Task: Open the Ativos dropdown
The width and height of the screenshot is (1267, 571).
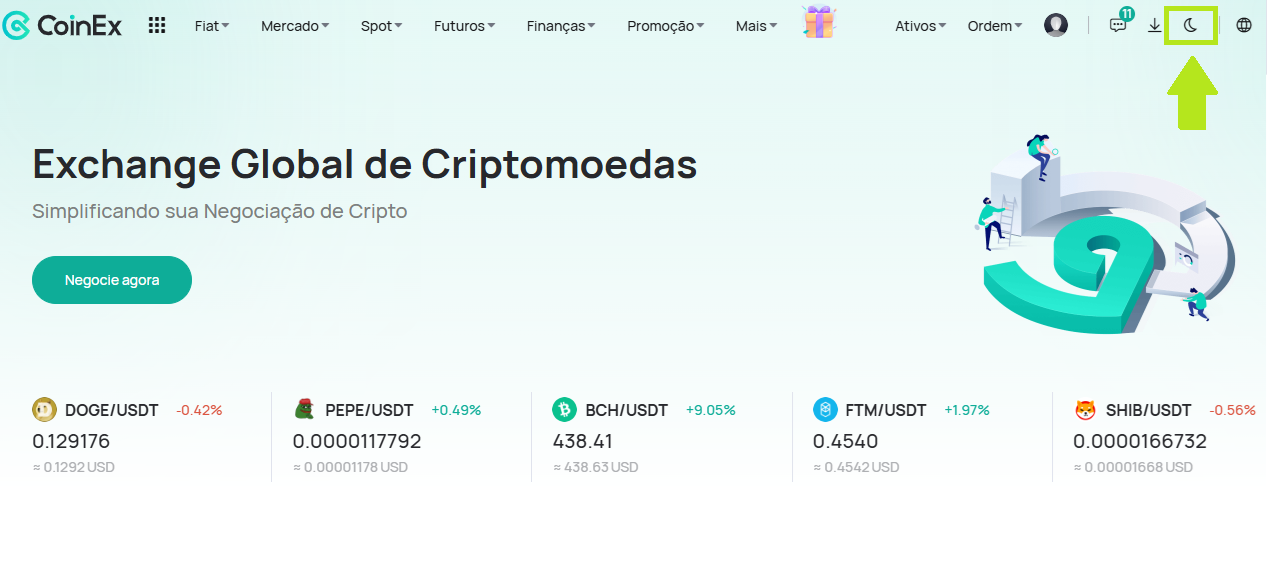Action: (921, 26)
